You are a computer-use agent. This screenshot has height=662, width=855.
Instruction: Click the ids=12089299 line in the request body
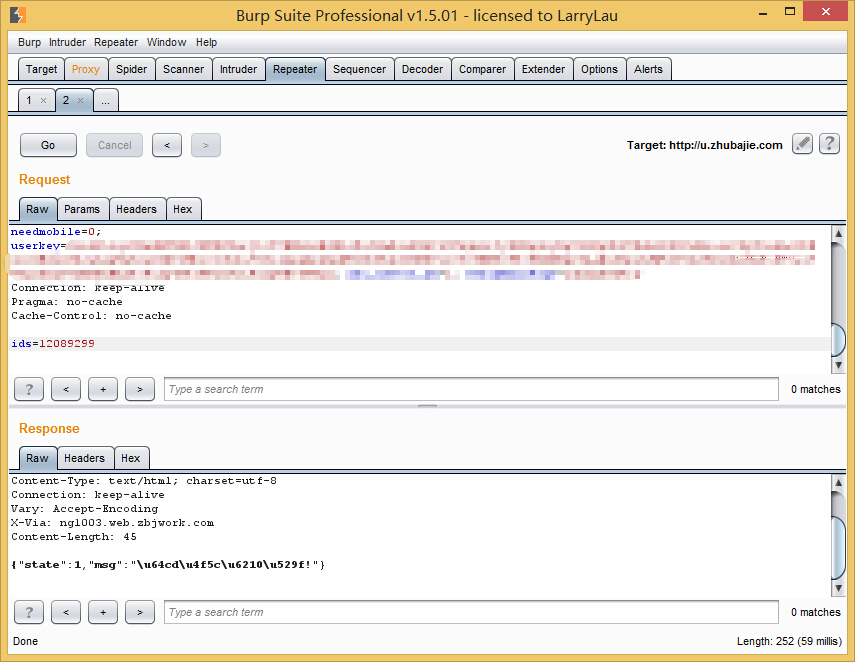click(52, 344)
